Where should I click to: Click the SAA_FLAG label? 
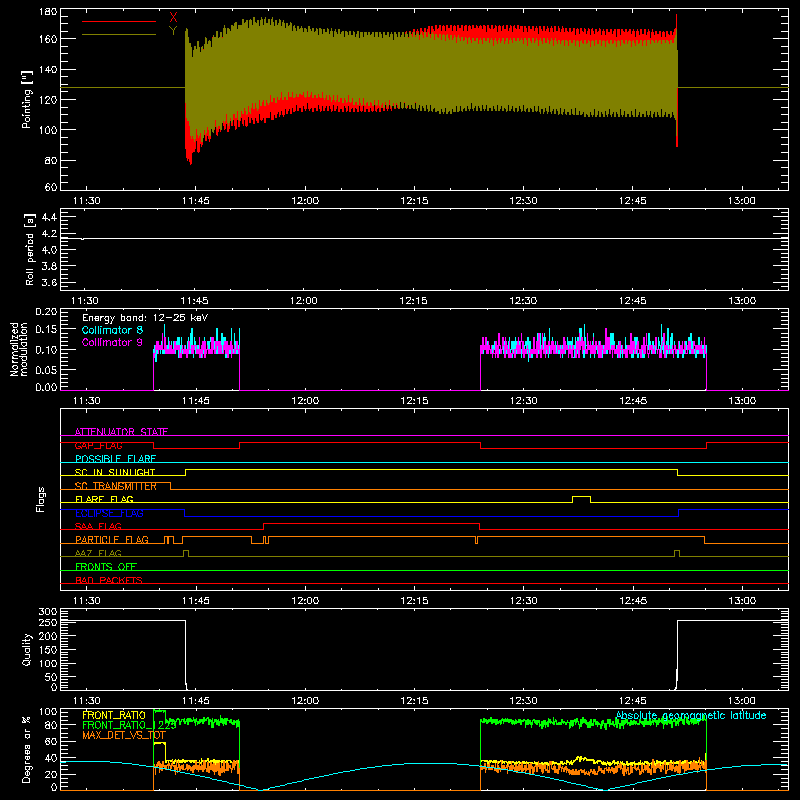point(98,527)
